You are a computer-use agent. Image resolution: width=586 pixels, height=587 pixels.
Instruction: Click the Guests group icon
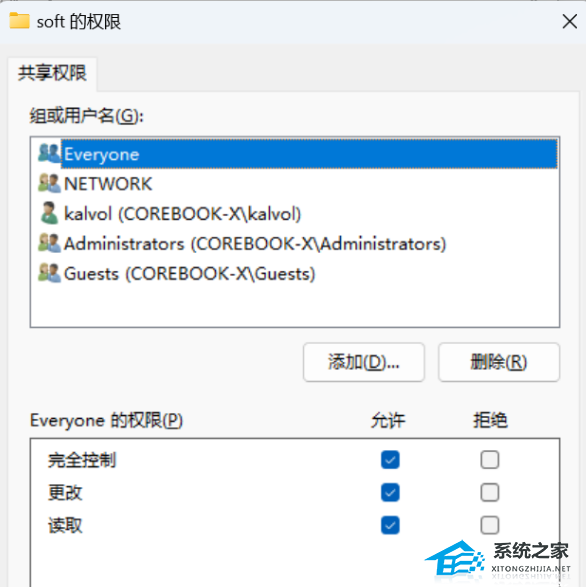pyautogui.click(x=49, y=273)
